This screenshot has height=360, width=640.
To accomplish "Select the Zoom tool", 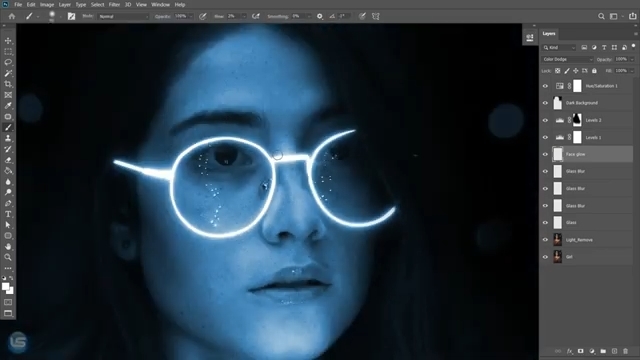I will click(x=8, y=257).
